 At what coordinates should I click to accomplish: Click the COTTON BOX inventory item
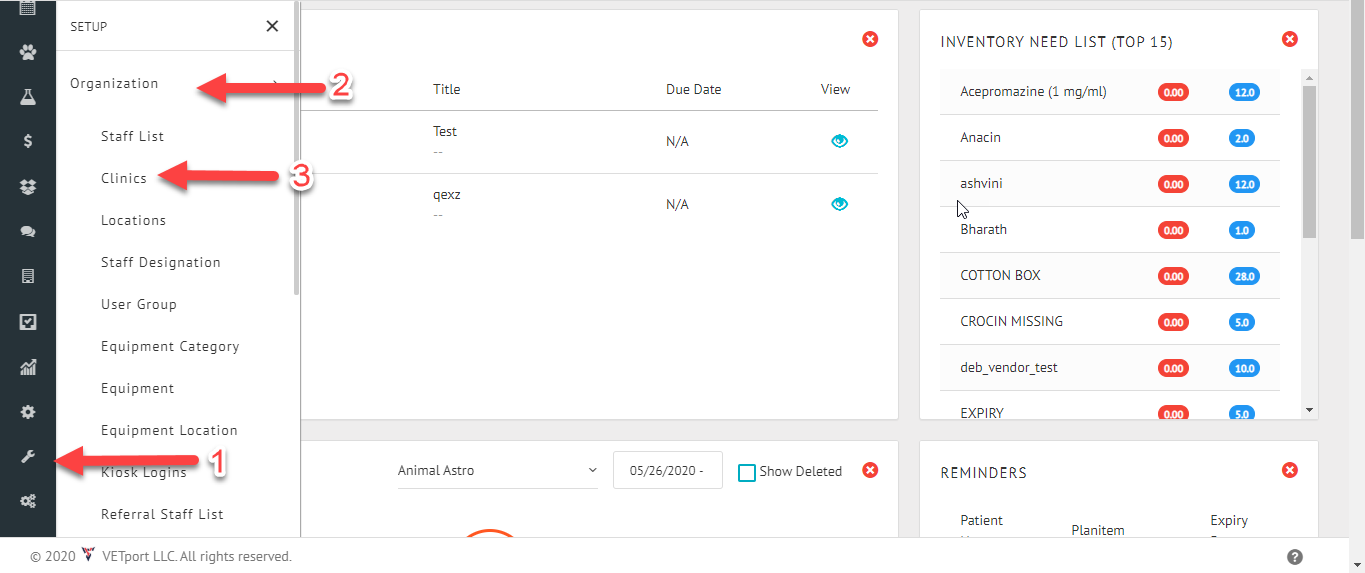tap(1000, 275)
